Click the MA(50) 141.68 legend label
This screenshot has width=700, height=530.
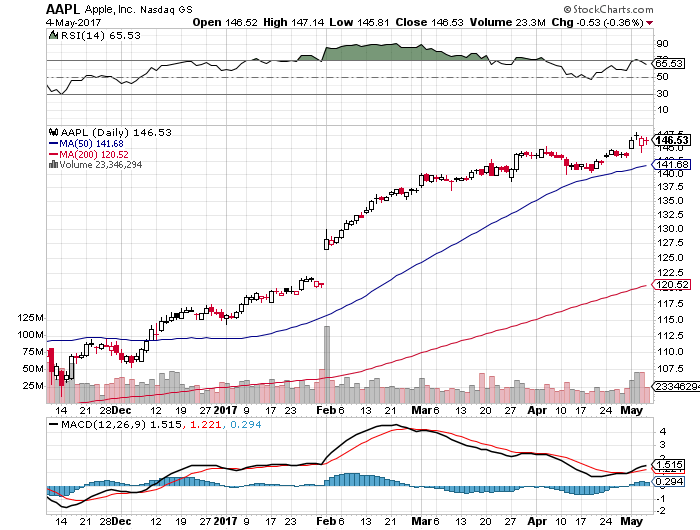click(92, 144)
